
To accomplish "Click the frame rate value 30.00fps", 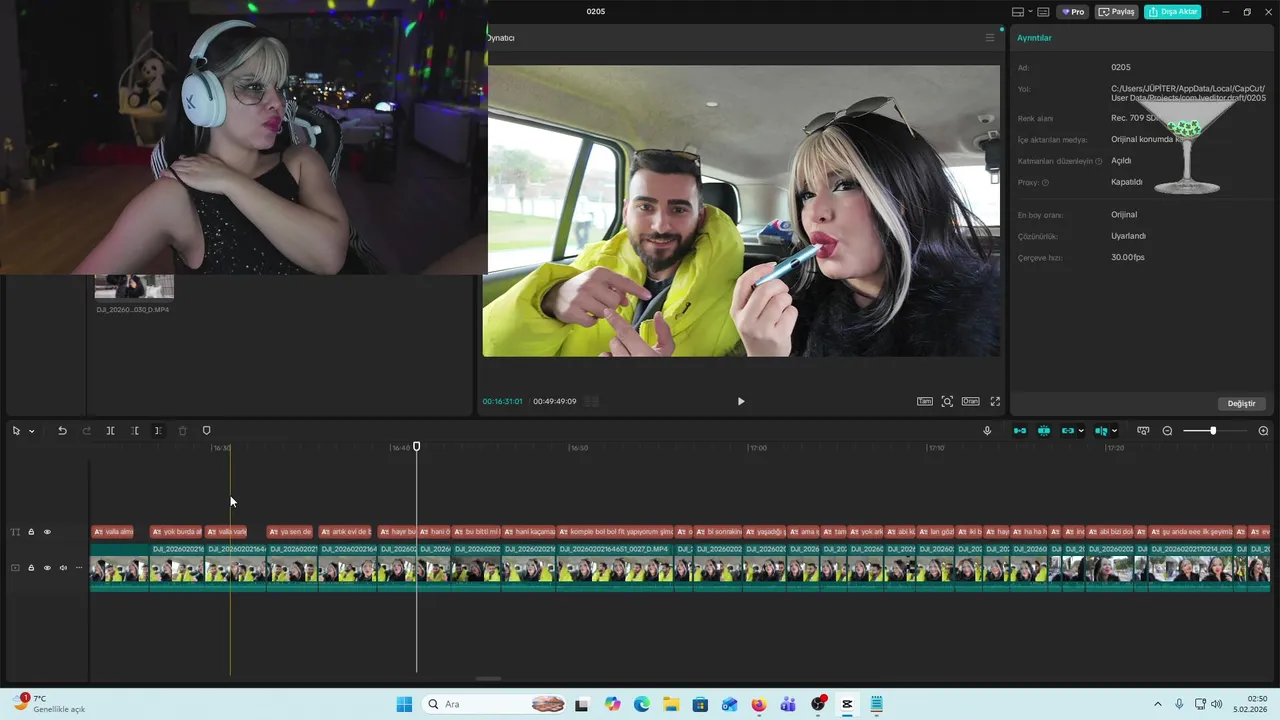I will coord(1128,257).
